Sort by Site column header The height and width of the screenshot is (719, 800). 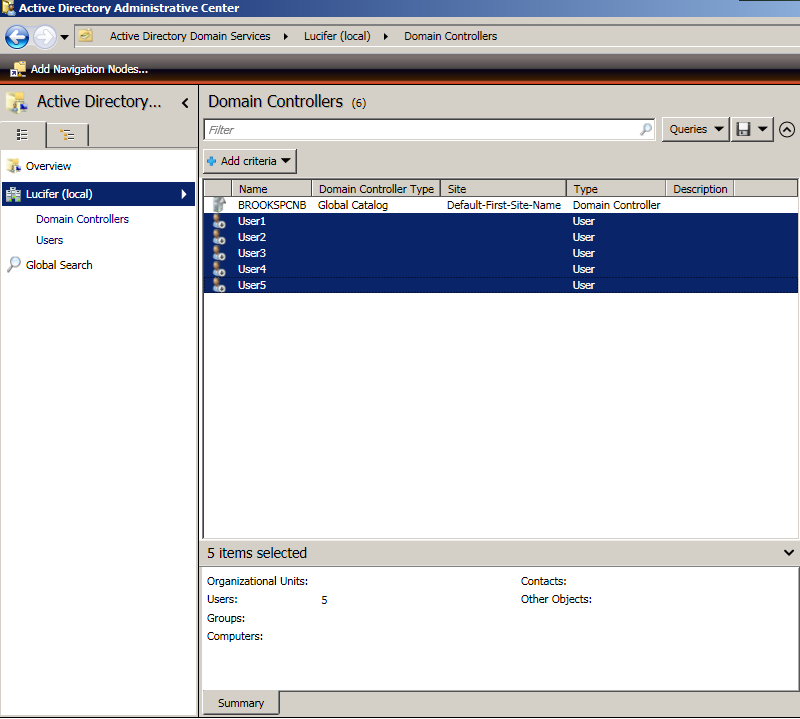coord(504,189)
